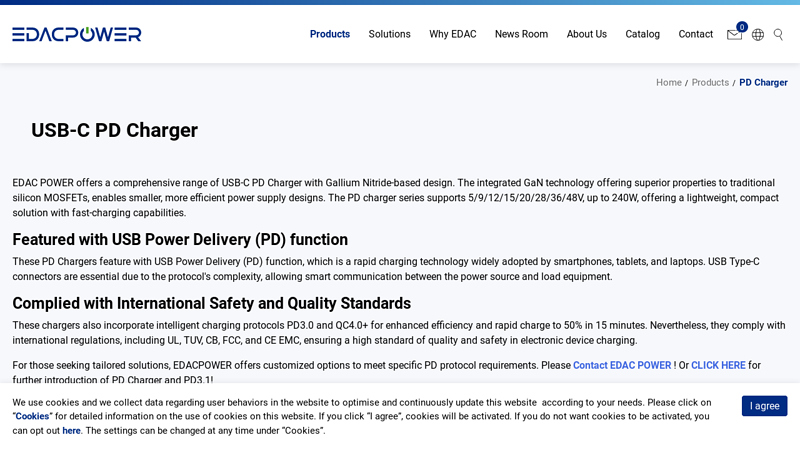Open the inquiry mail envelope icon
Image resolution: width=800 pixels, height=450 pixels.
pos(734,35)
